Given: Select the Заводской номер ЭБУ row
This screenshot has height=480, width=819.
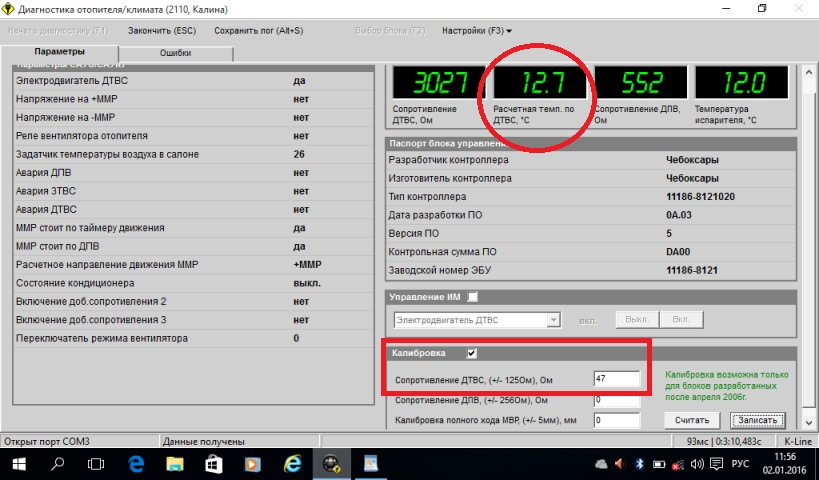Looking at the screenshot, I should 591,271.
